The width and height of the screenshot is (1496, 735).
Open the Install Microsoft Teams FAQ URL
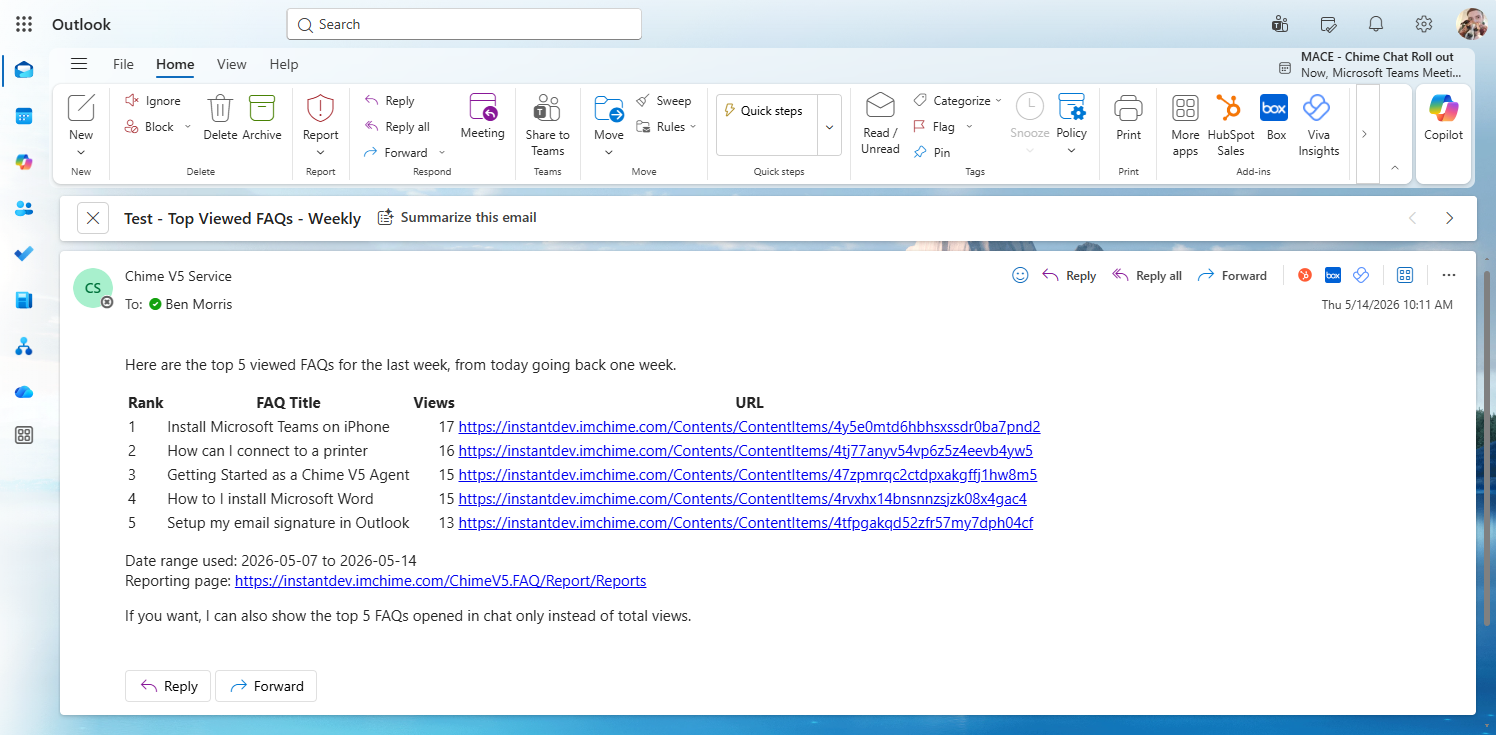point(749,427)
